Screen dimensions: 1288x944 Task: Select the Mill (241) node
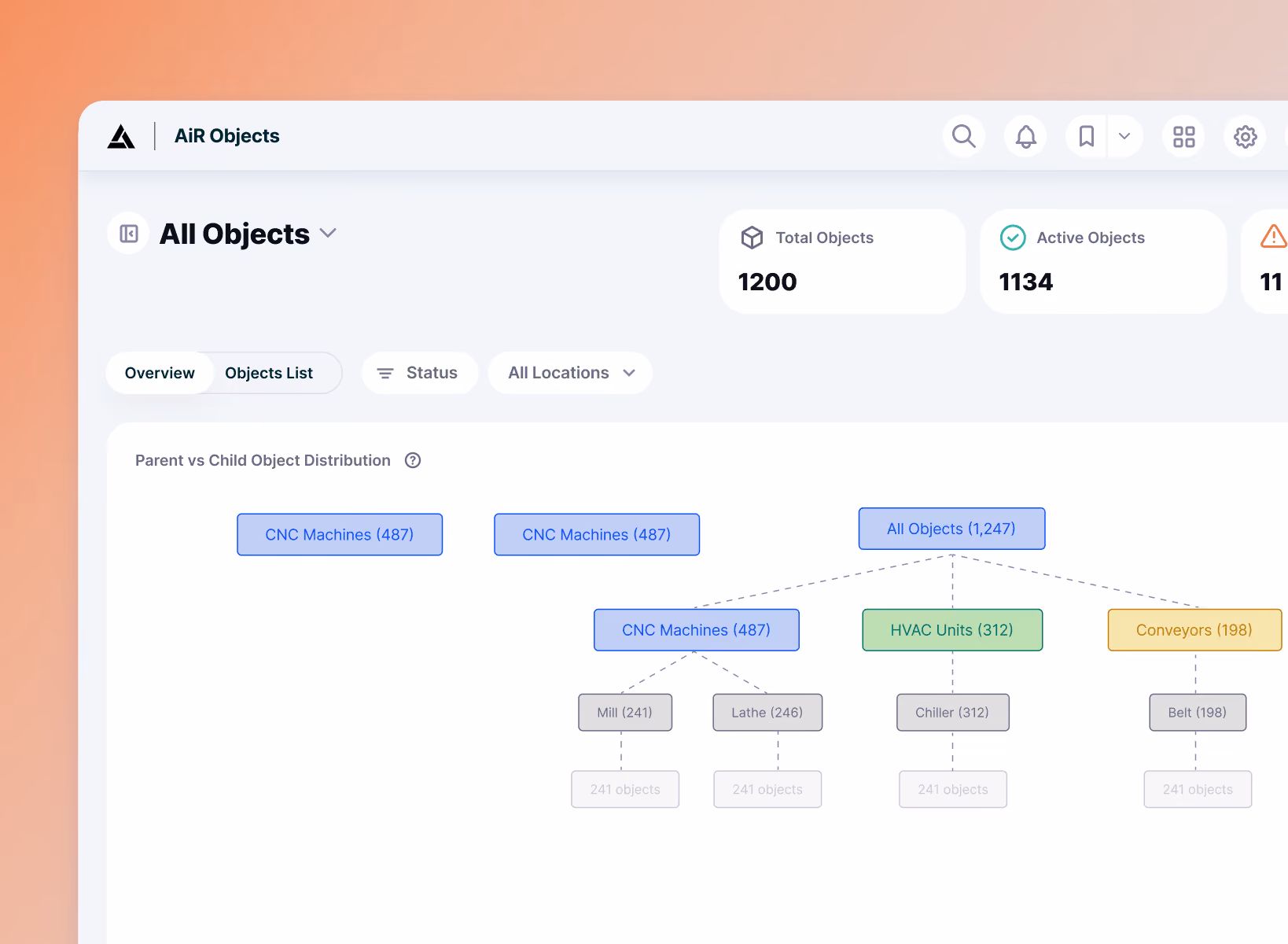(625, 712)
